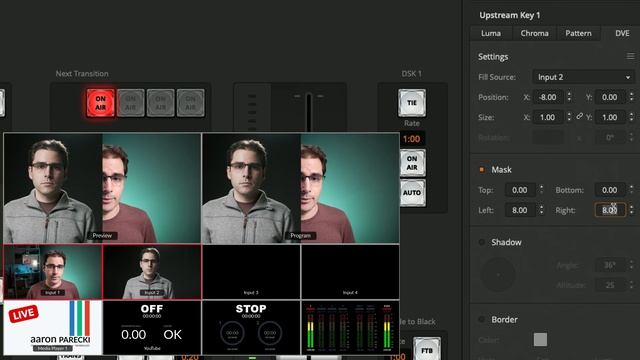Select the Input 2 multiview thumbnail

pos(152,272)
